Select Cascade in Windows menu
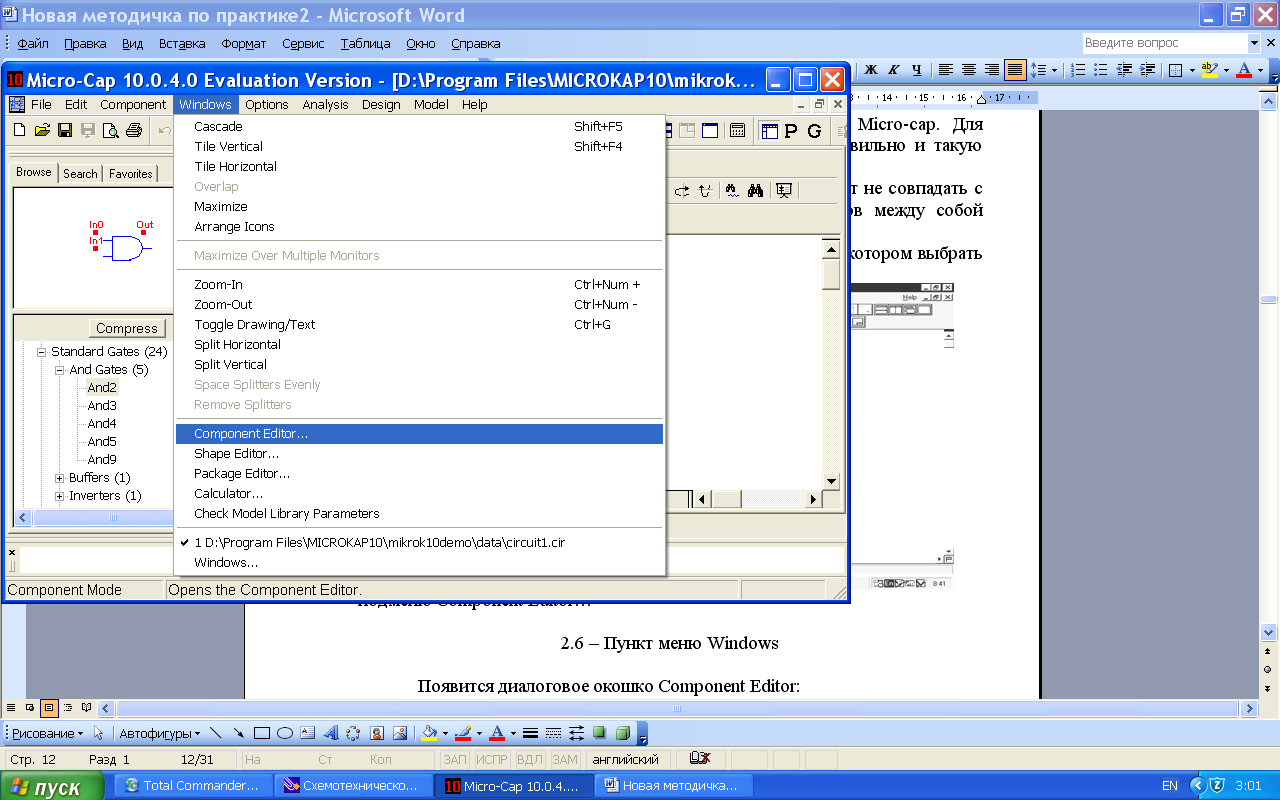The image size is (1280, 800). tap(419, 127)
